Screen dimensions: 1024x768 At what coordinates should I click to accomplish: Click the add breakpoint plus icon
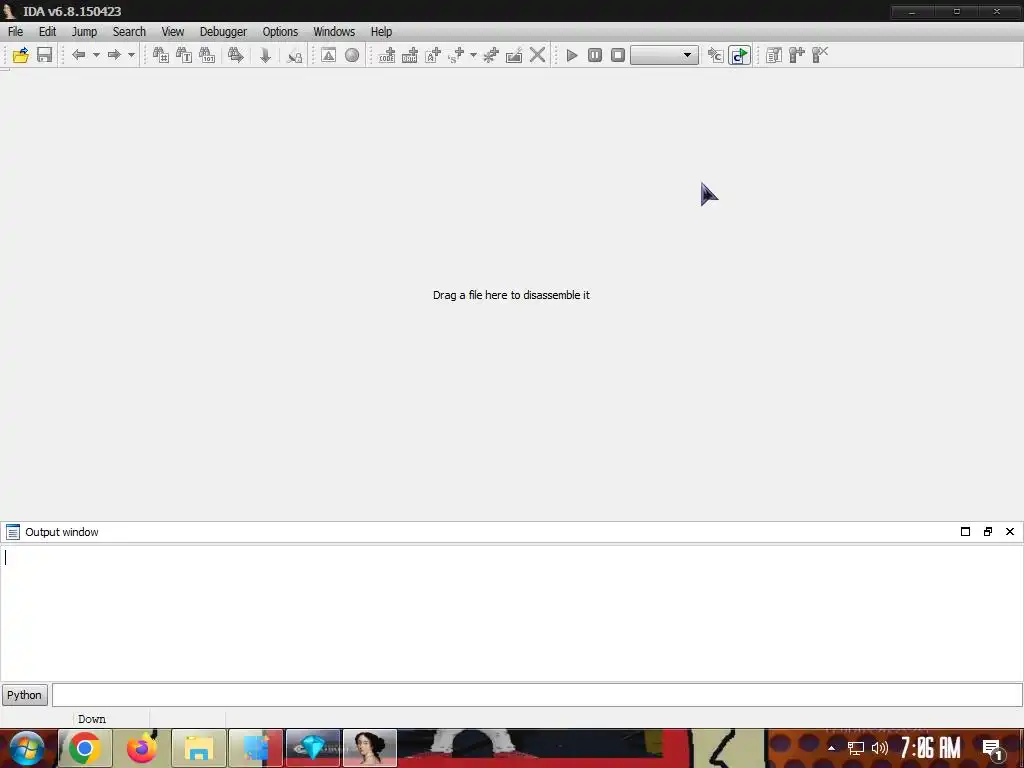[x=797, y=56]
